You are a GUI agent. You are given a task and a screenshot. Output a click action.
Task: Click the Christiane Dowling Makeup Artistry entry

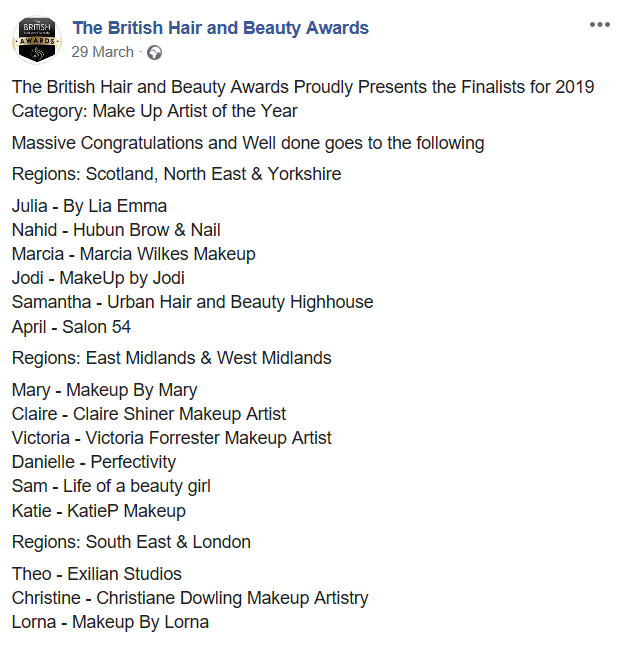coord(190,598)
